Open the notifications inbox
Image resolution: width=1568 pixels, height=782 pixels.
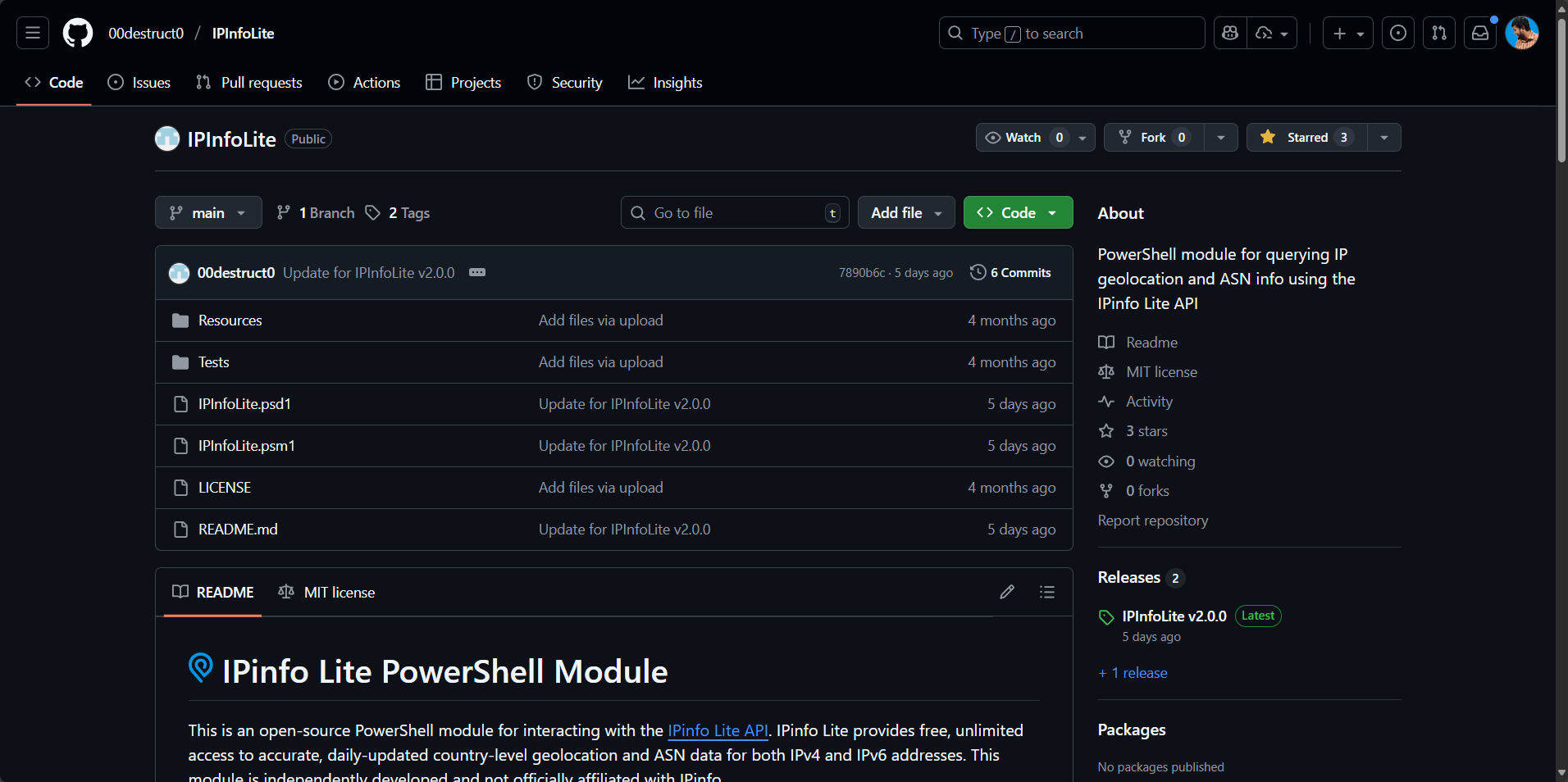[1480, 33]
